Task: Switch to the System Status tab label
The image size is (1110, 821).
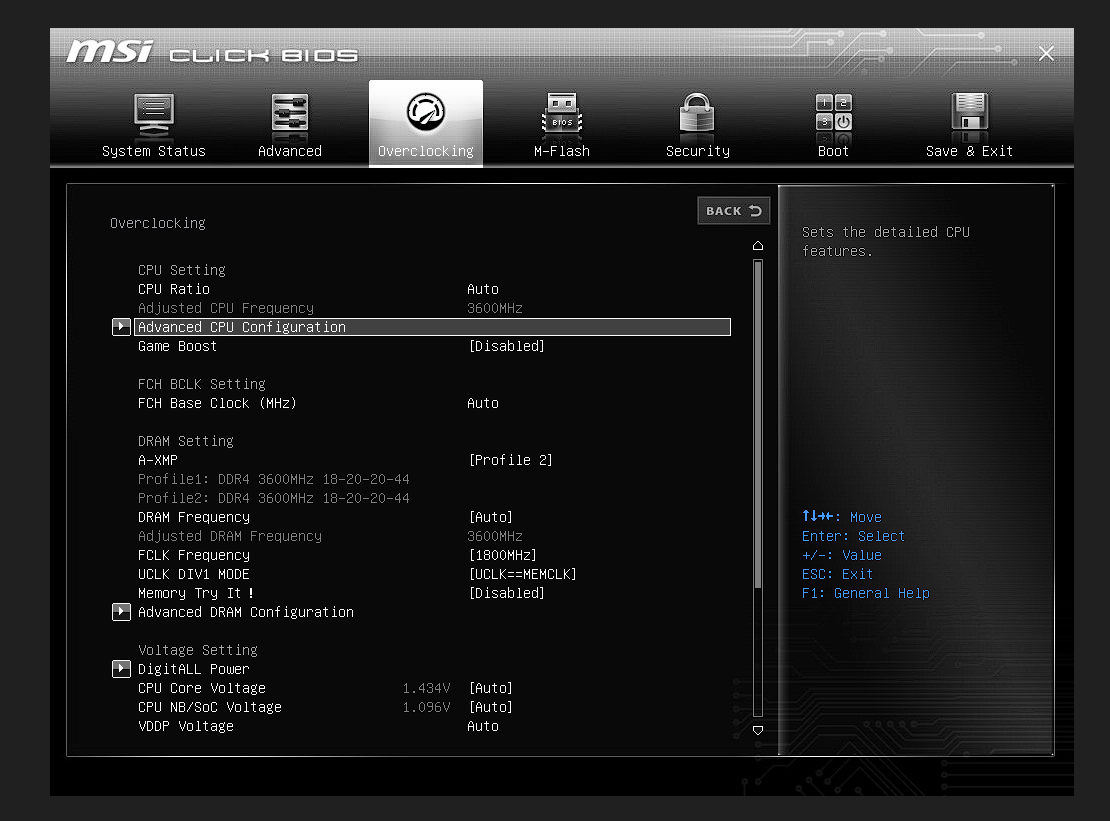Action: click(x=154, y=151)
